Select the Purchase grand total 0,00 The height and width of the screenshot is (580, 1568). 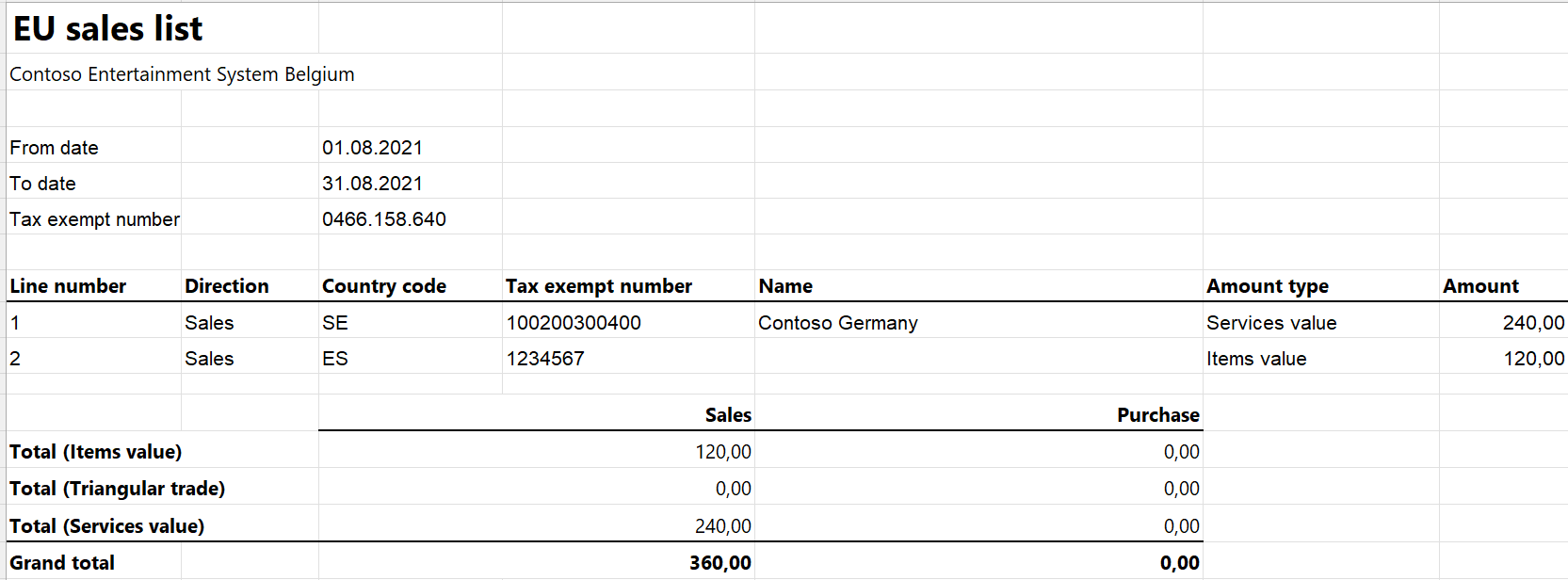pyautogui.click(x=1180, y=563)
